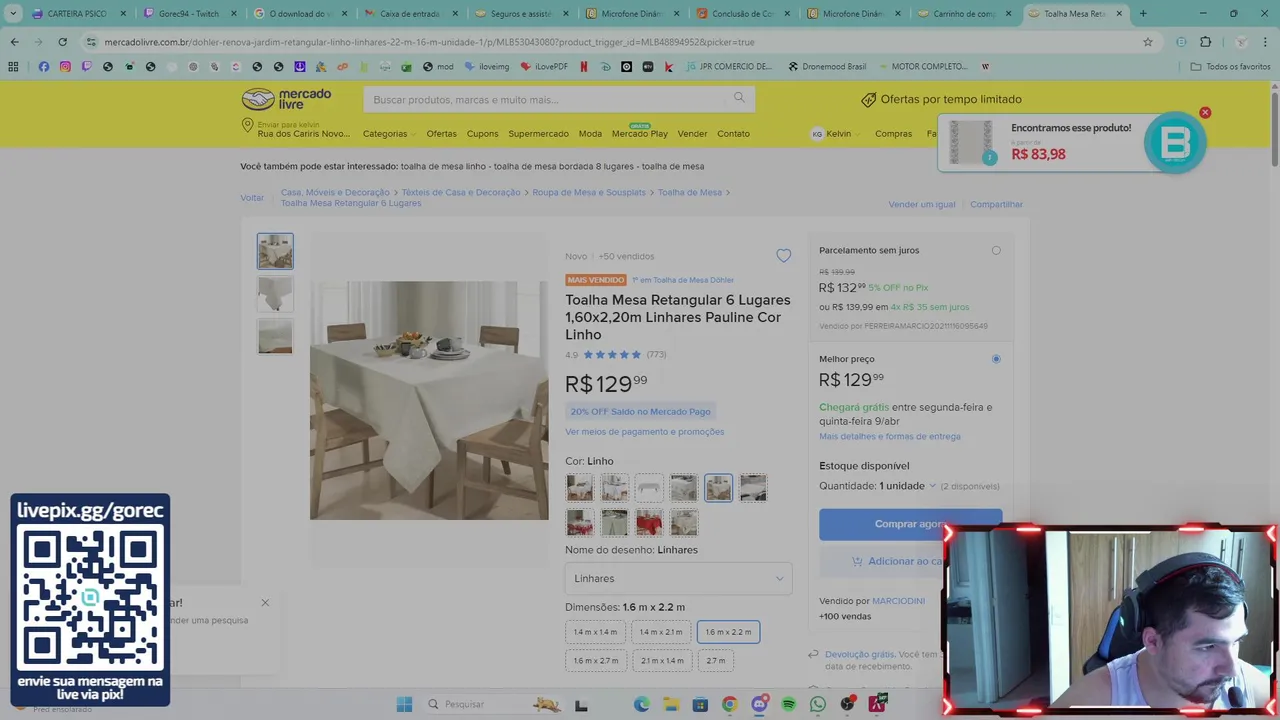Open the Supermercado menu item
This screenshot has height=720, width=1280.
[538, 134]
